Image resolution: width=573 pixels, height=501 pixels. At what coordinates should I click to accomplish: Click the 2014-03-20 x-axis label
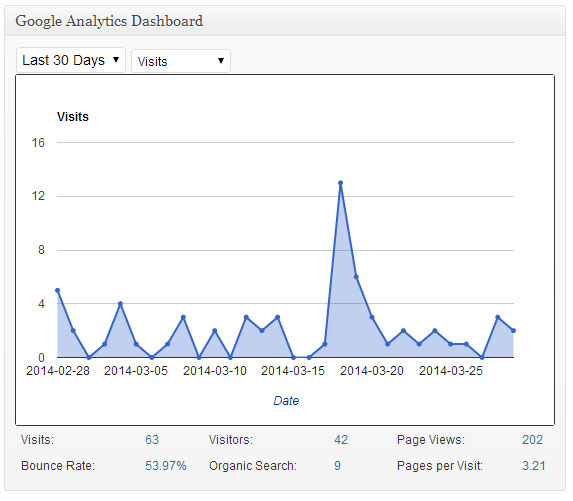[372, 371]
